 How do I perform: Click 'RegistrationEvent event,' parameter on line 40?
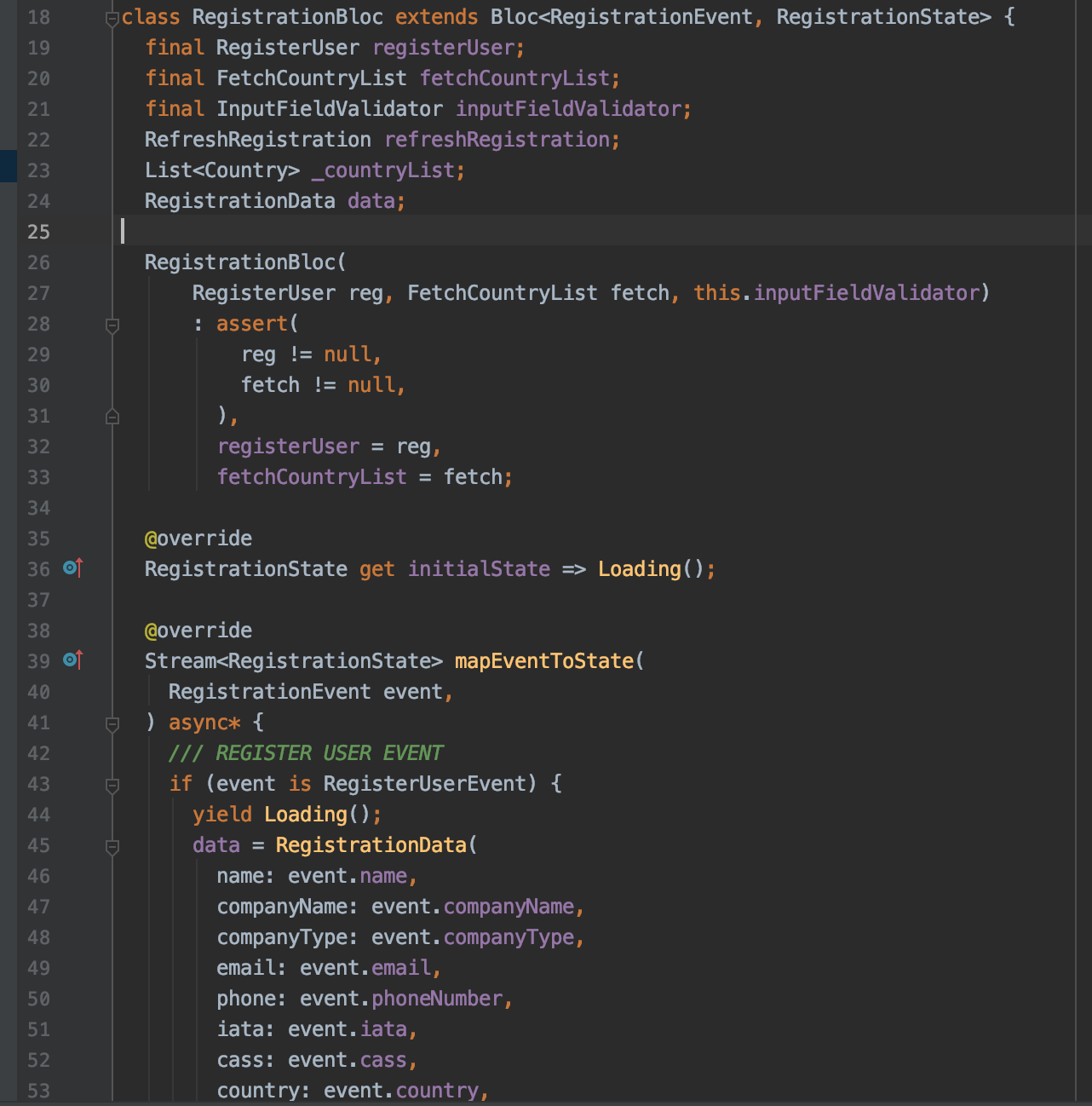[311, 692]
